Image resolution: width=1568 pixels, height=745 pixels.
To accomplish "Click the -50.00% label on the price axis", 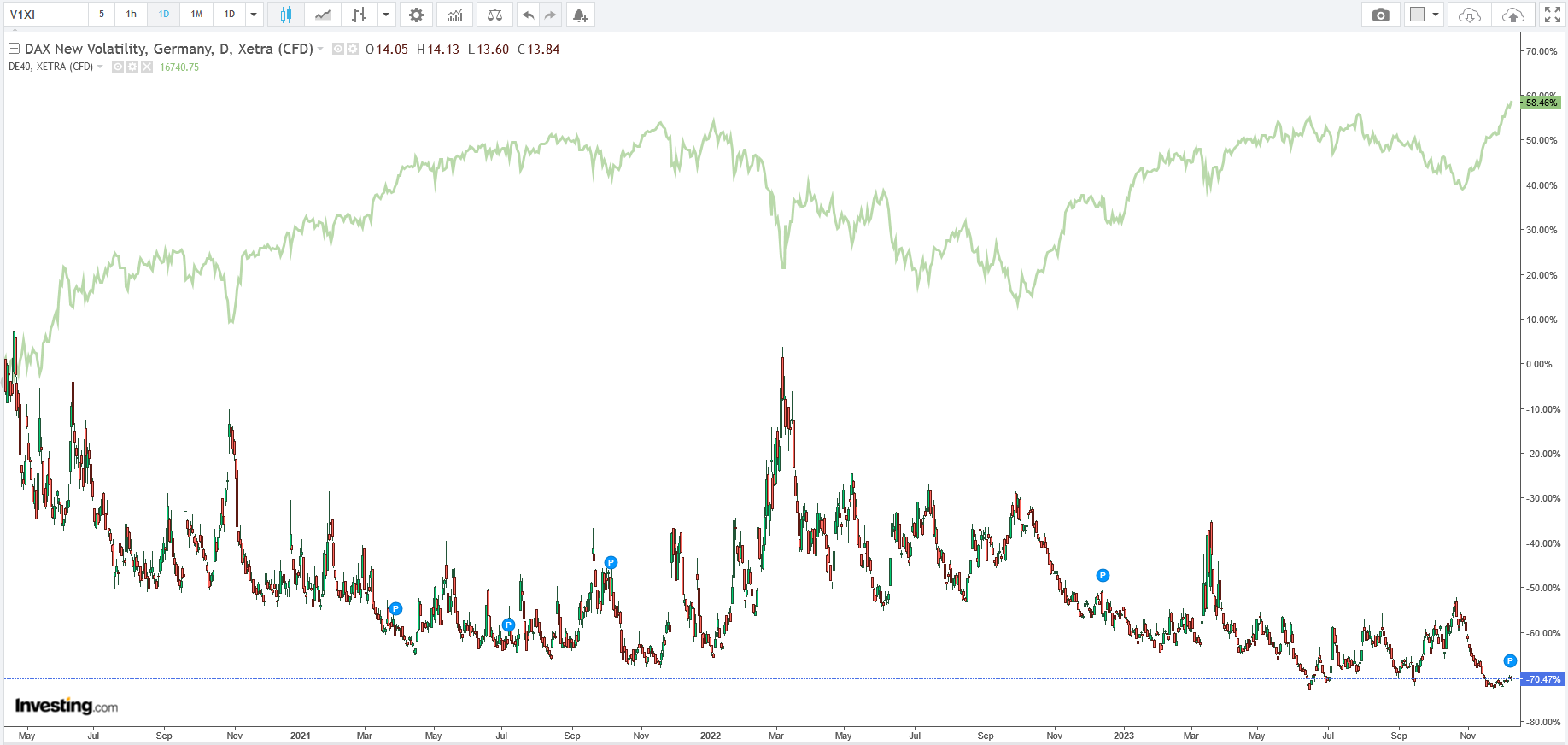I will [x=1543, y=588].
